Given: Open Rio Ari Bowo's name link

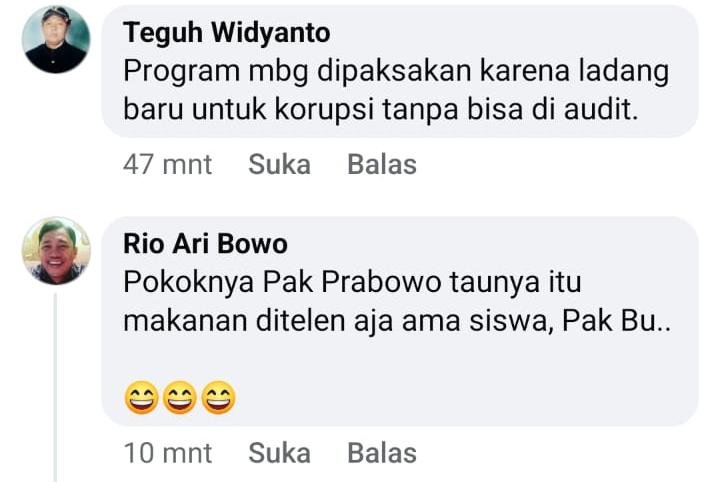Looking at the screenshot, I should [x=205, y=243].
